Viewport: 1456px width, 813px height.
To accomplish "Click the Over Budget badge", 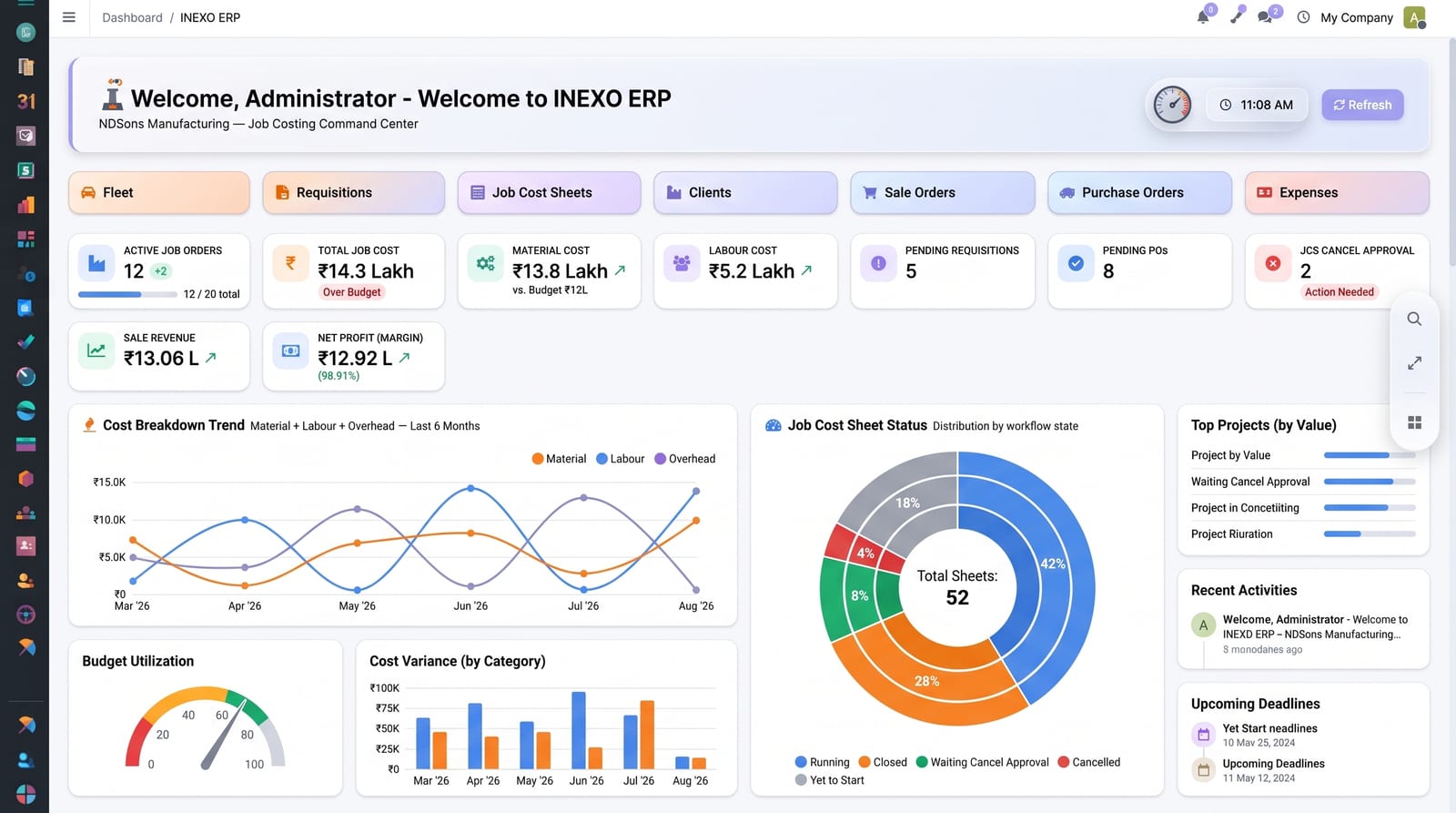I will point(351,292).
